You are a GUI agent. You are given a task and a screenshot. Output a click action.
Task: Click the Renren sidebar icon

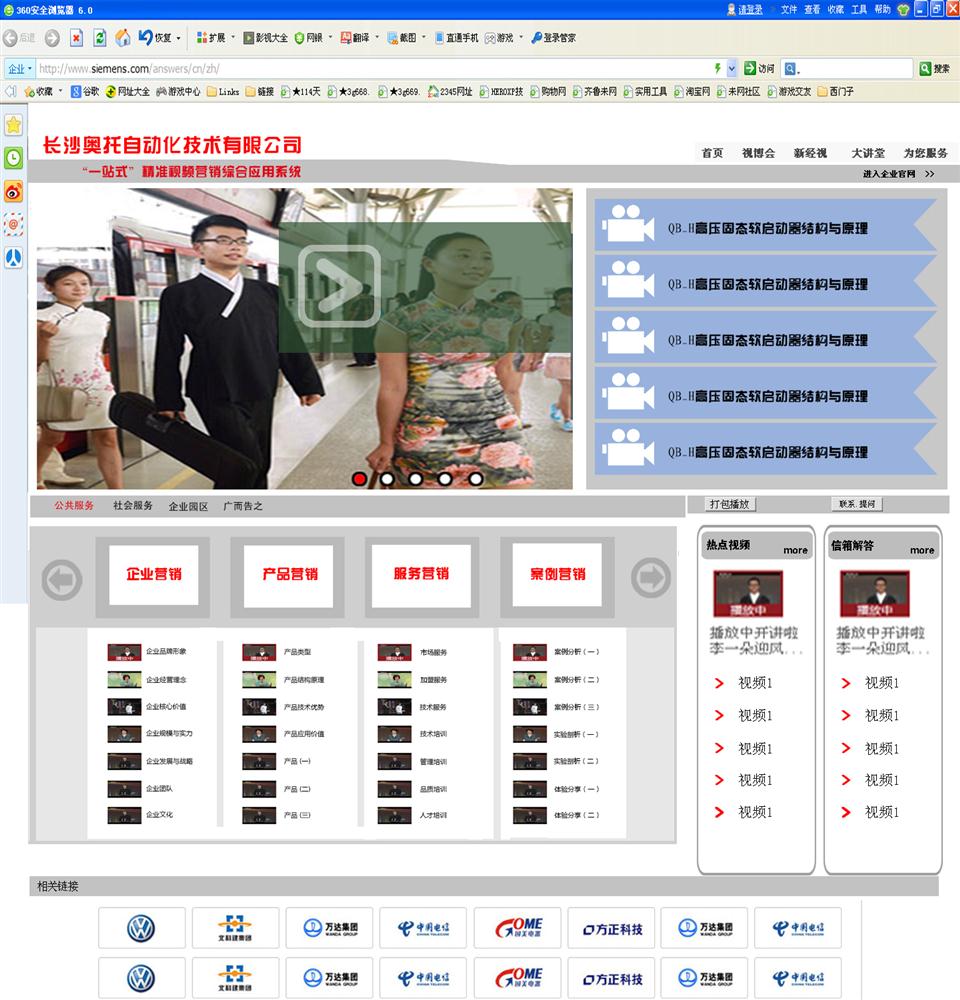[13, 258]
